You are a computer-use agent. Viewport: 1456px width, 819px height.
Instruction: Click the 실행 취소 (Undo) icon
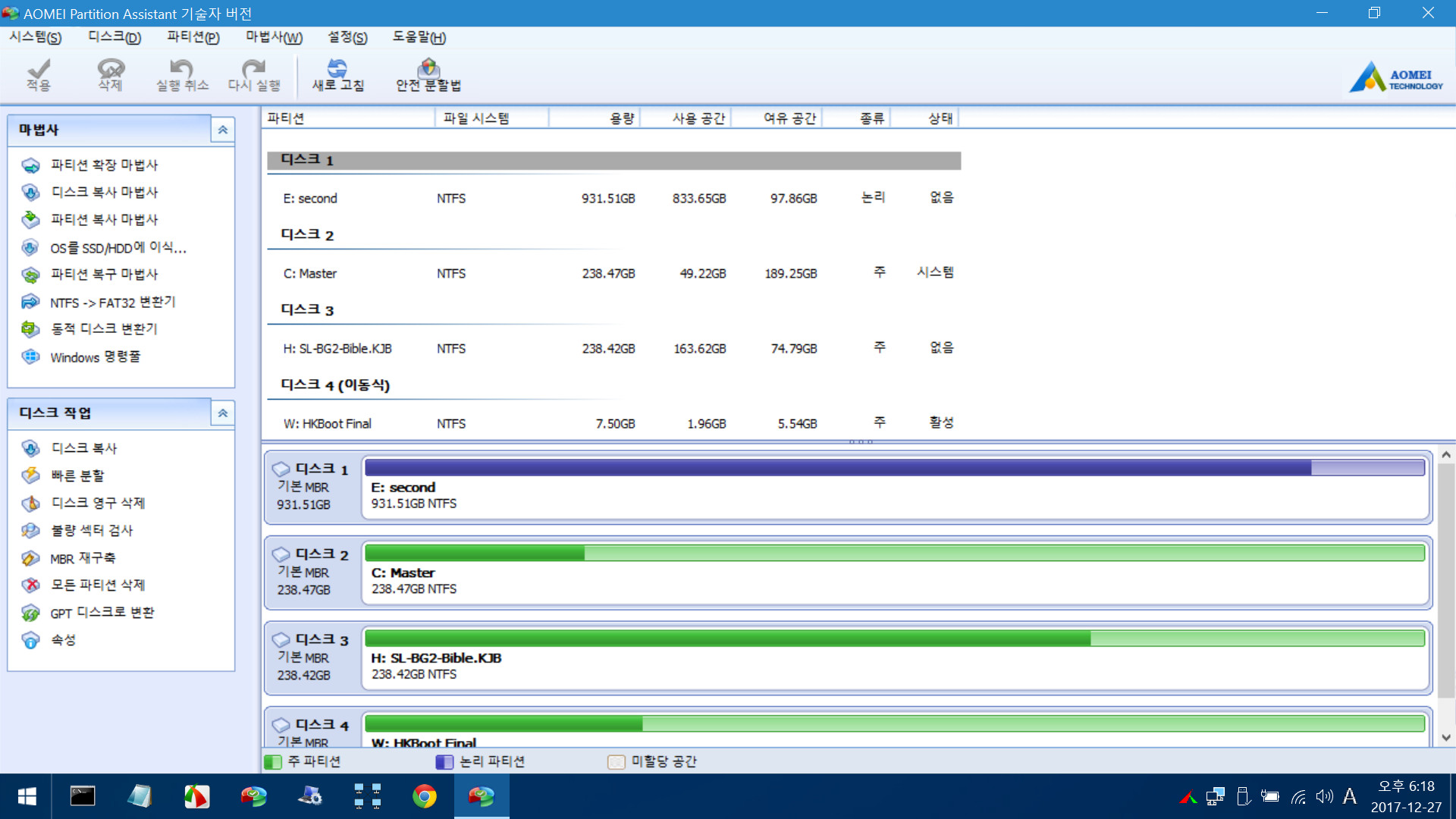181,68
